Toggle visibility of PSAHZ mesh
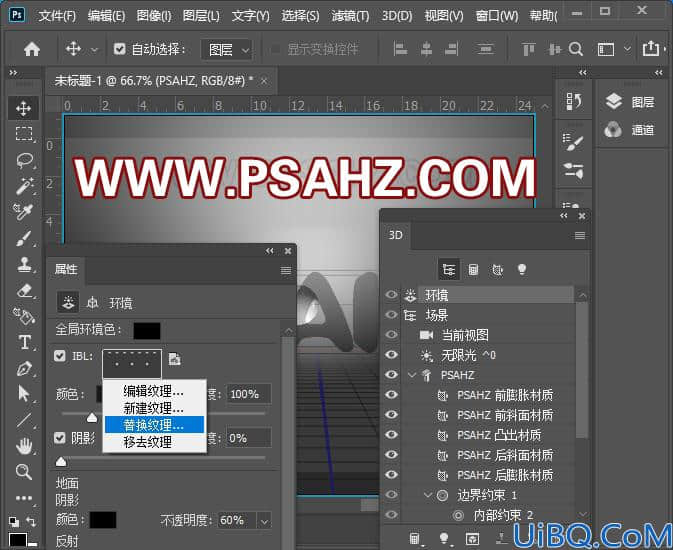Image resolution: width=673 pixels, height=550 pixels. click(x=391, y=374)
